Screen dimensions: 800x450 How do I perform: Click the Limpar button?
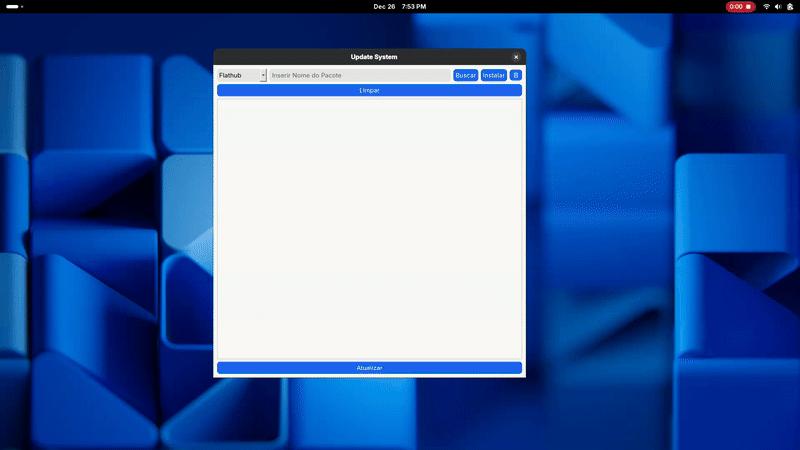point(369,90)
